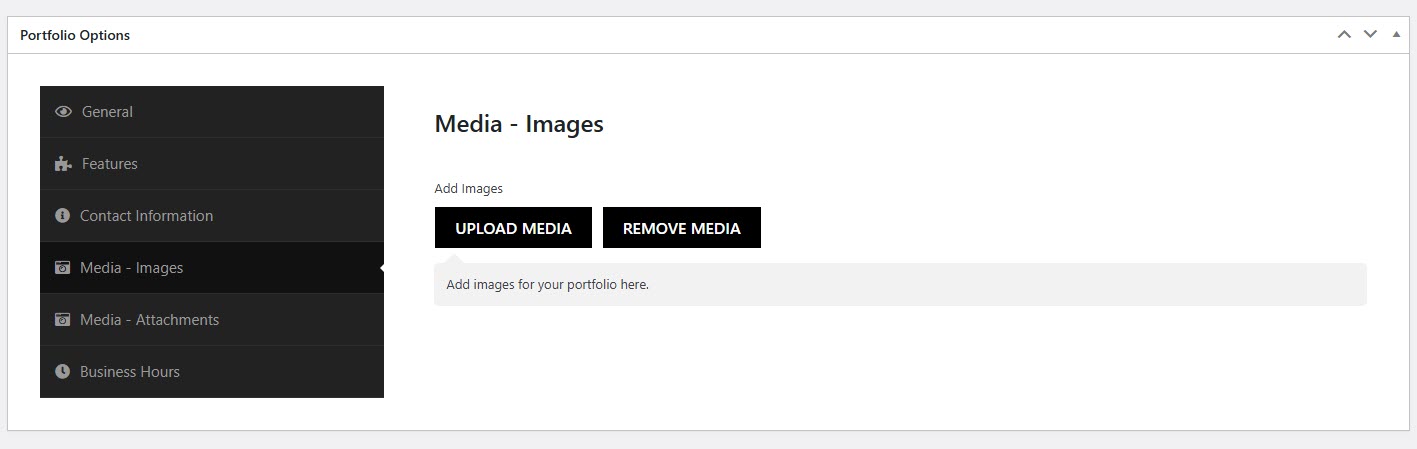Click the info circle icon for Contact Information
The height and width of the screenshot is (449, 1417).
click(62, 216)
